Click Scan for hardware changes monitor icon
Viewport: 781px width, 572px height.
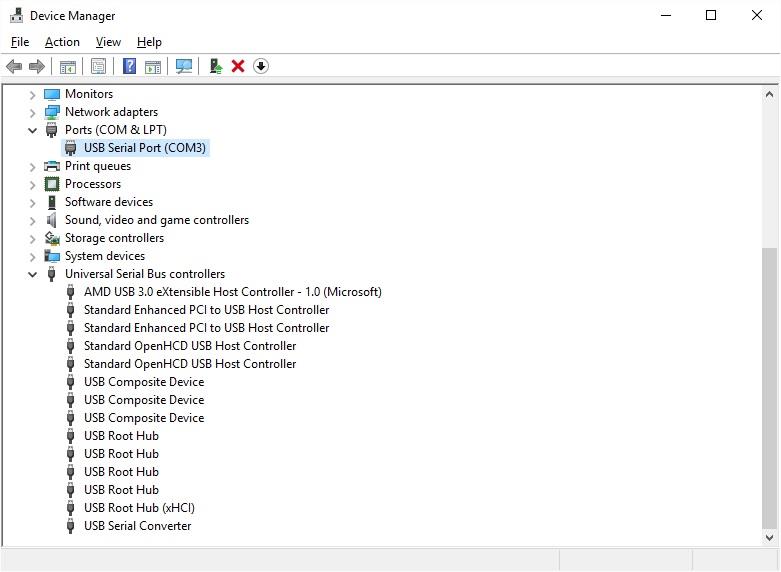coord(184,66)
